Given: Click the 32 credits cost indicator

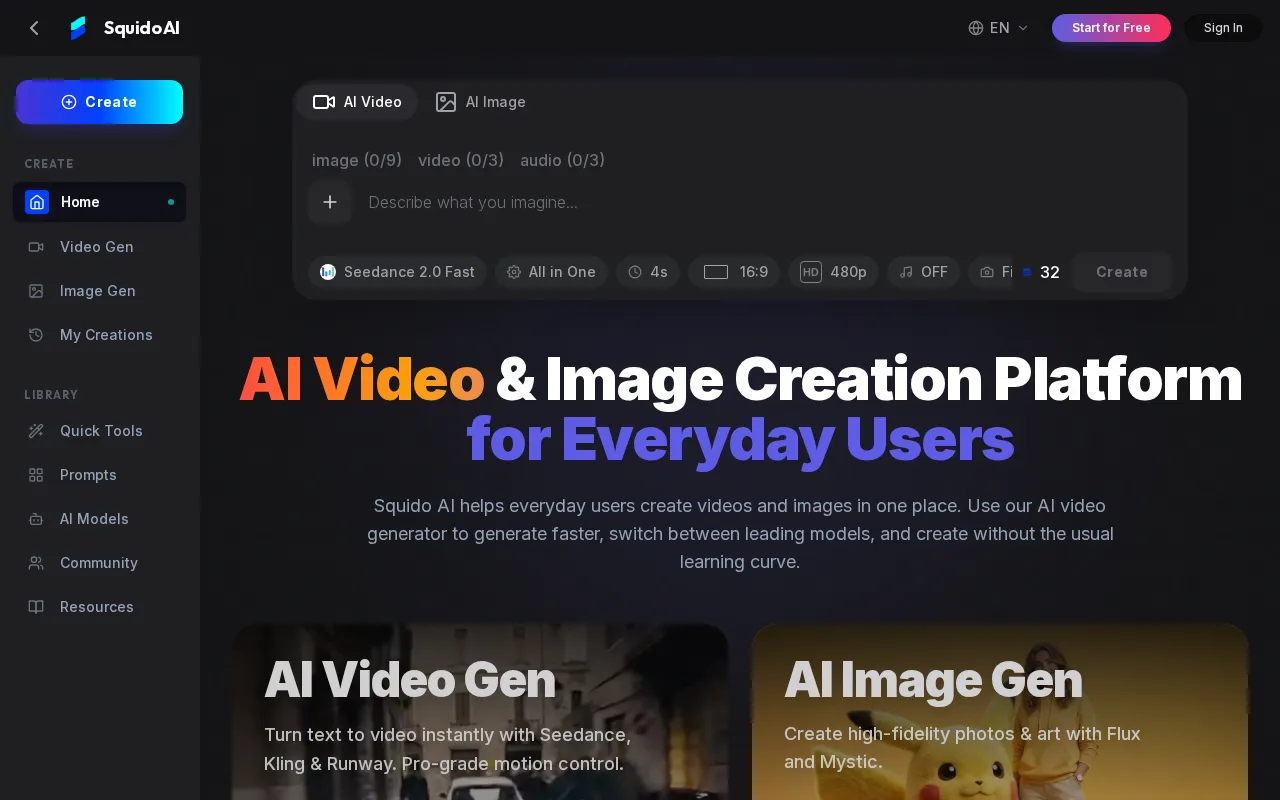Looking at the screenshot, I should tap(1041, 272).
